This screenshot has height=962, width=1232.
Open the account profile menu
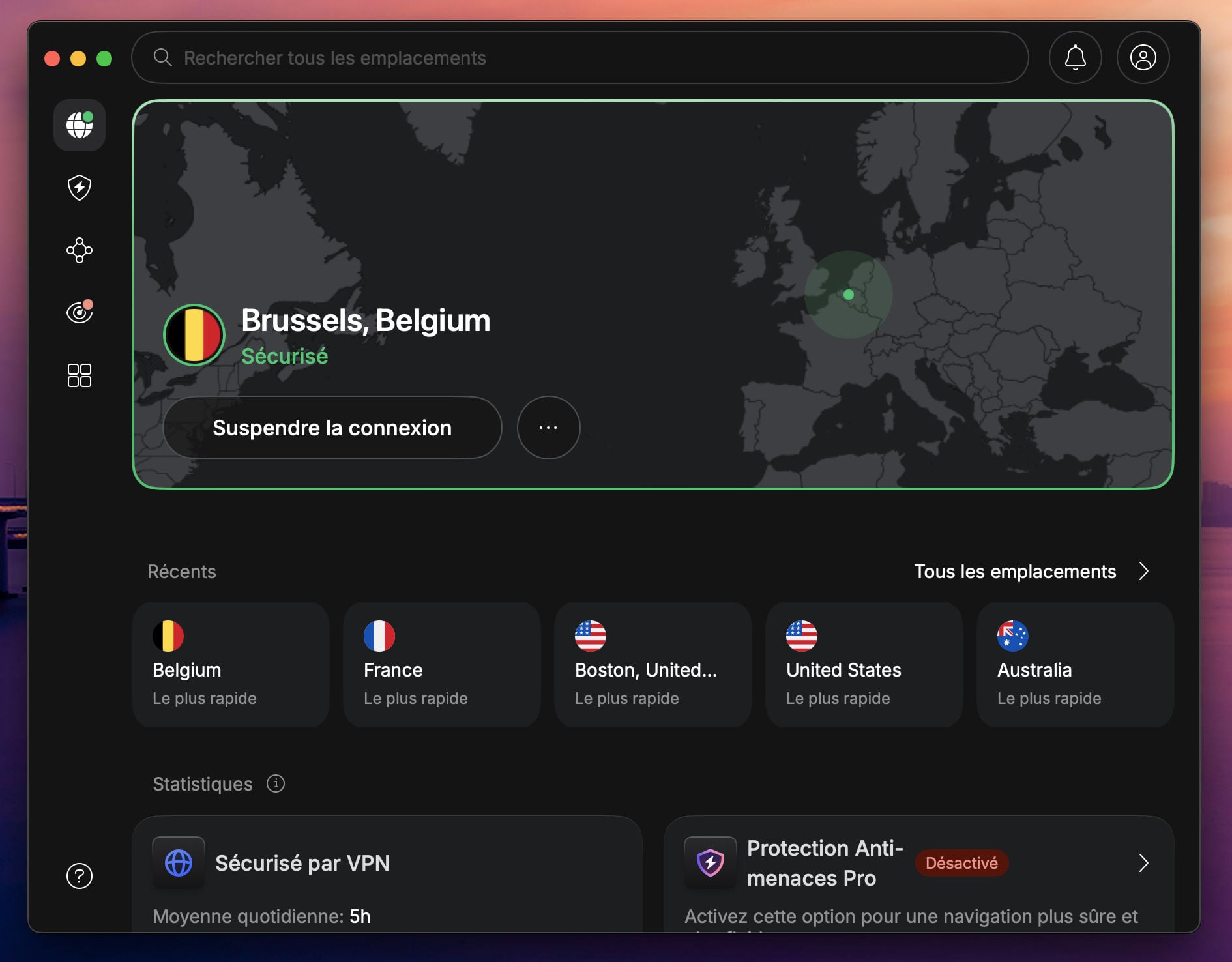click(x=1143, y=57)
